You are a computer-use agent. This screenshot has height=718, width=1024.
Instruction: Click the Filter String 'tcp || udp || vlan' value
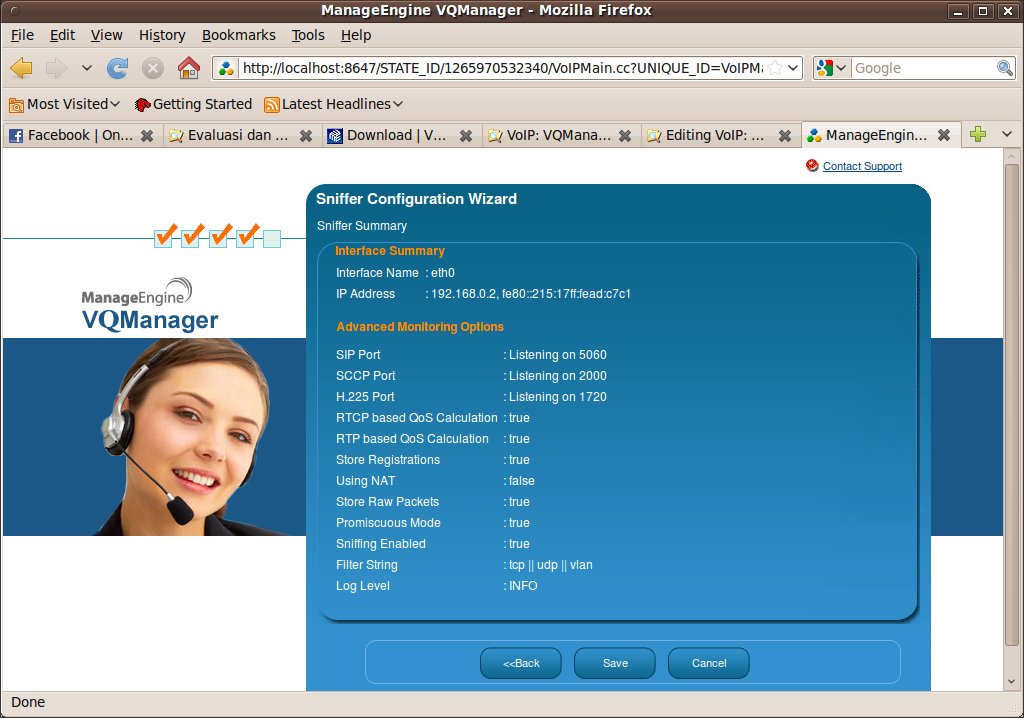pos(551,565)
